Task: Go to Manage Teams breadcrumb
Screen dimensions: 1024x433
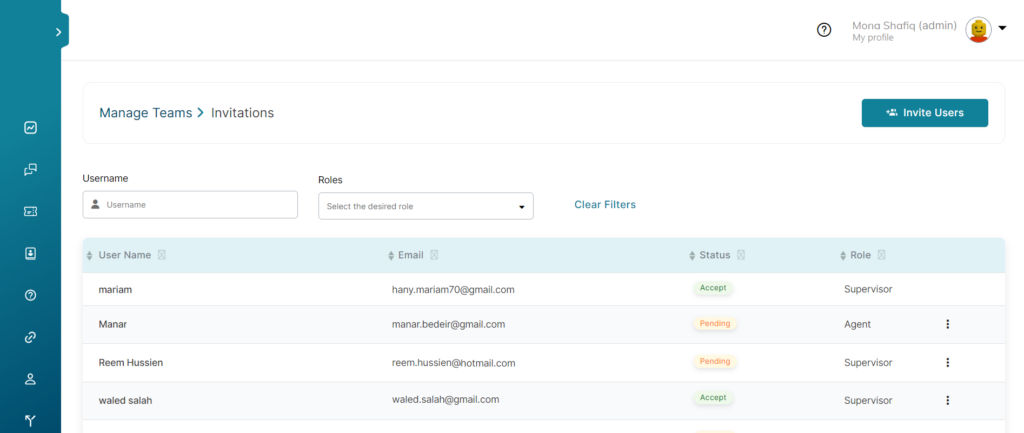Action: click(x=146, y=113)
